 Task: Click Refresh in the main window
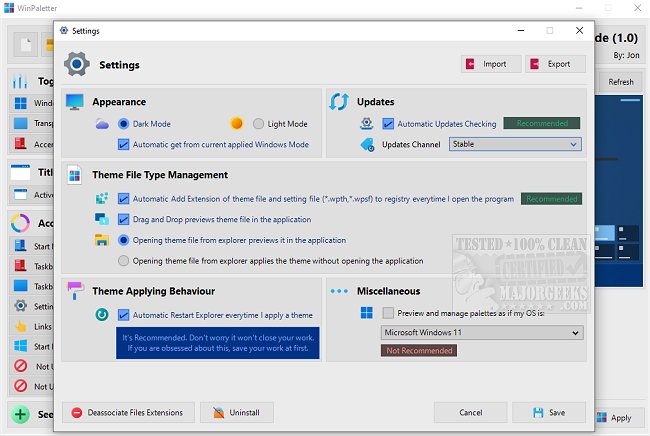click(621, 82)
